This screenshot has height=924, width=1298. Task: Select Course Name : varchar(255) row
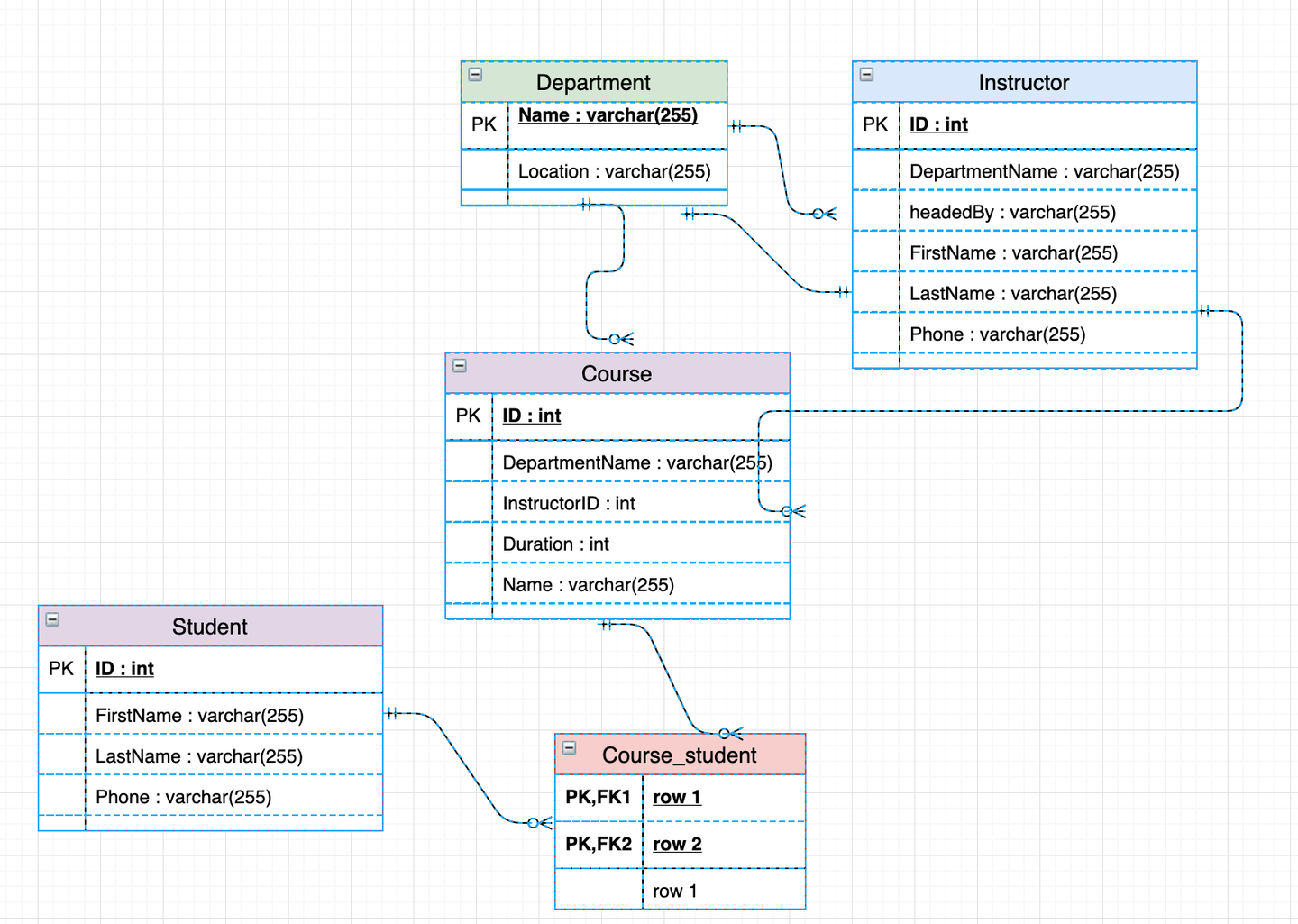(617, 584)
